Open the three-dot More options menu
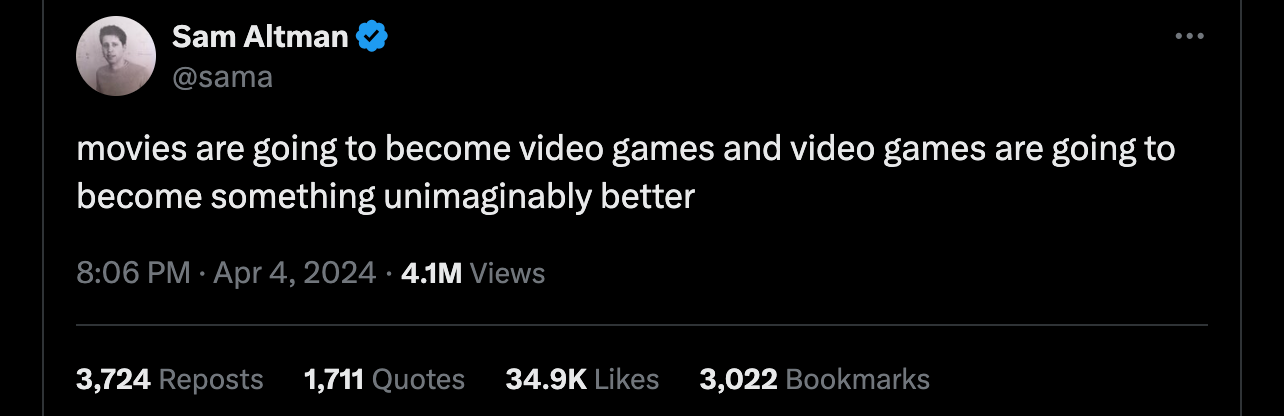 tap(1189, 38)
